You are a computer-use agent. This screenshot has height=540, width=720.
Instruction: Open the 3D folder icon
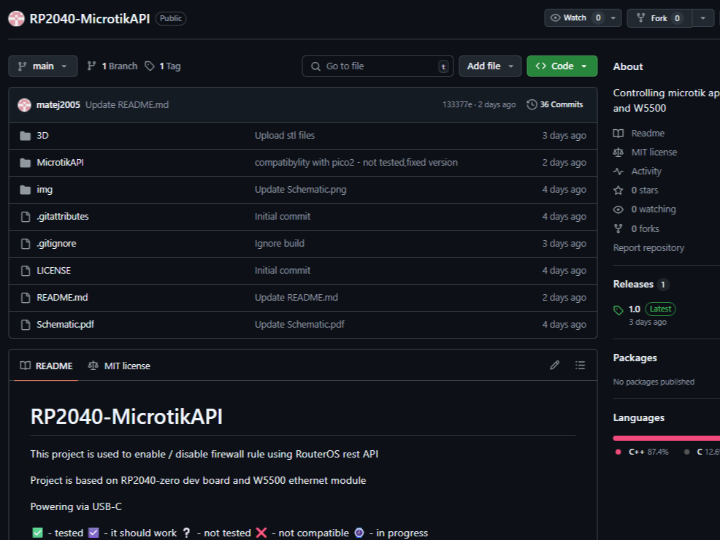pos(25,136)
